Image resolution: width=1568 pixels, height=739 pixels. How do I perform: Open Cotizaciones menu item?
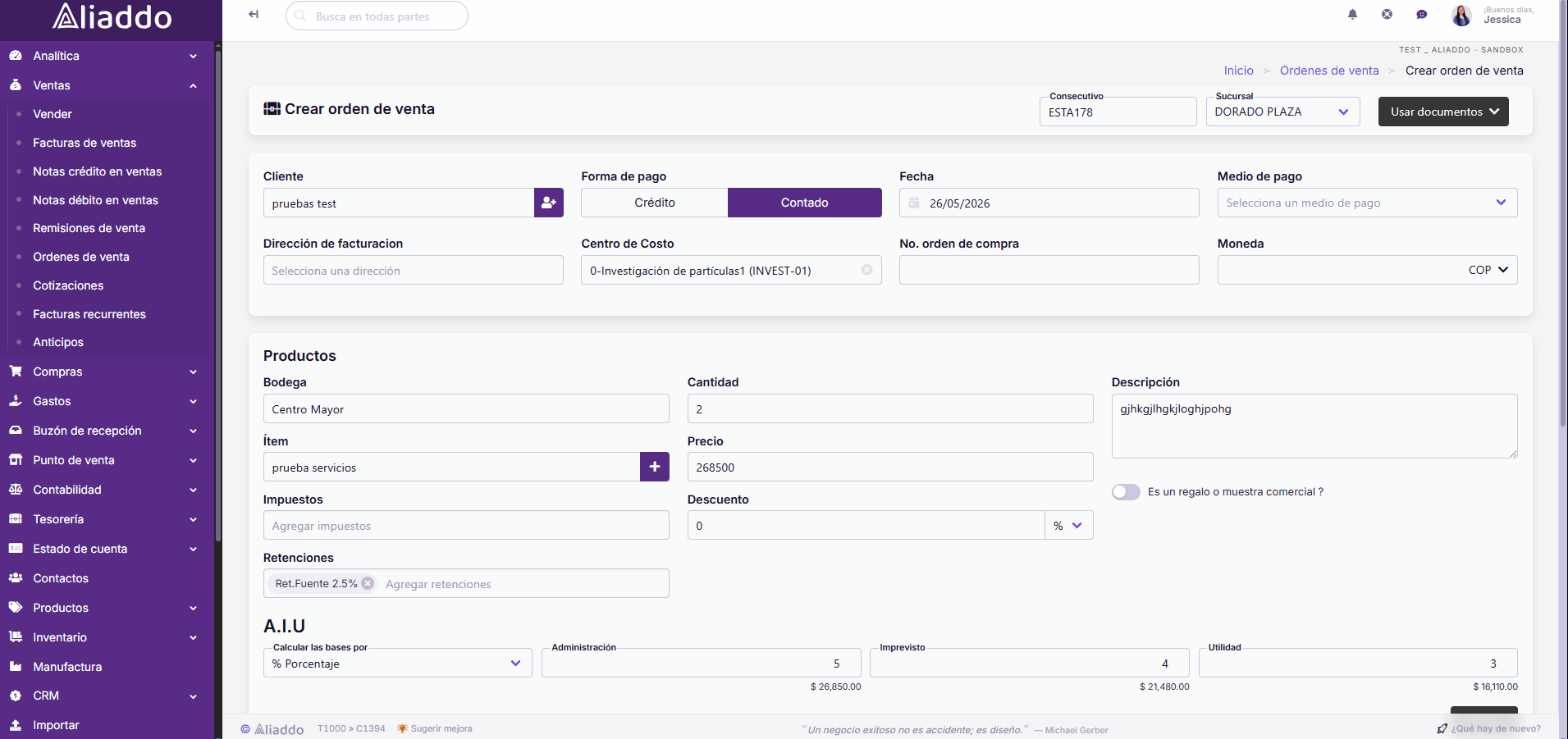point(68,285)
